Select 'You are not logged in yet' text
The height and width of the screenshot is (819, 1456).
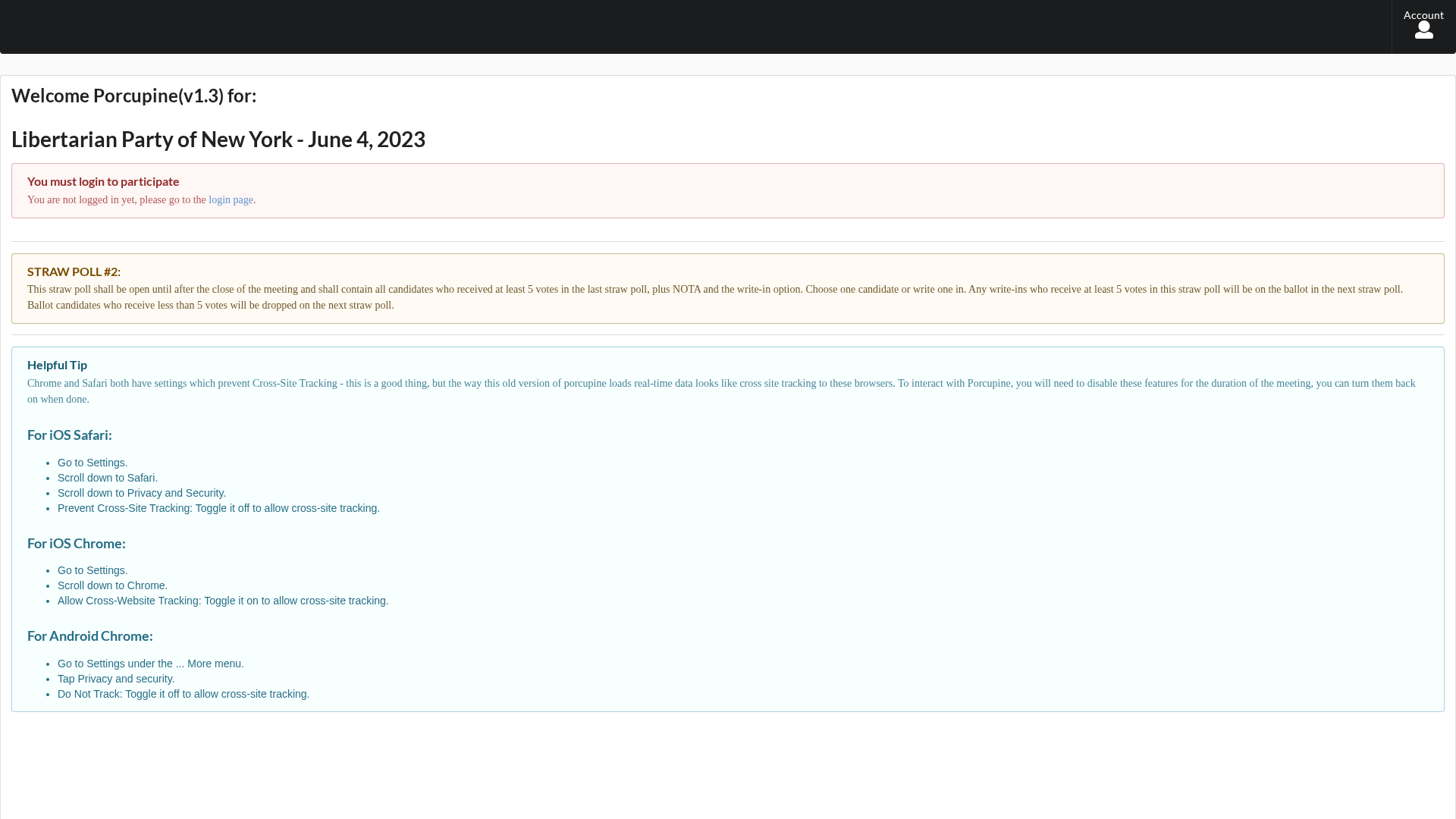pyautogui.click(x=141, y=200)
